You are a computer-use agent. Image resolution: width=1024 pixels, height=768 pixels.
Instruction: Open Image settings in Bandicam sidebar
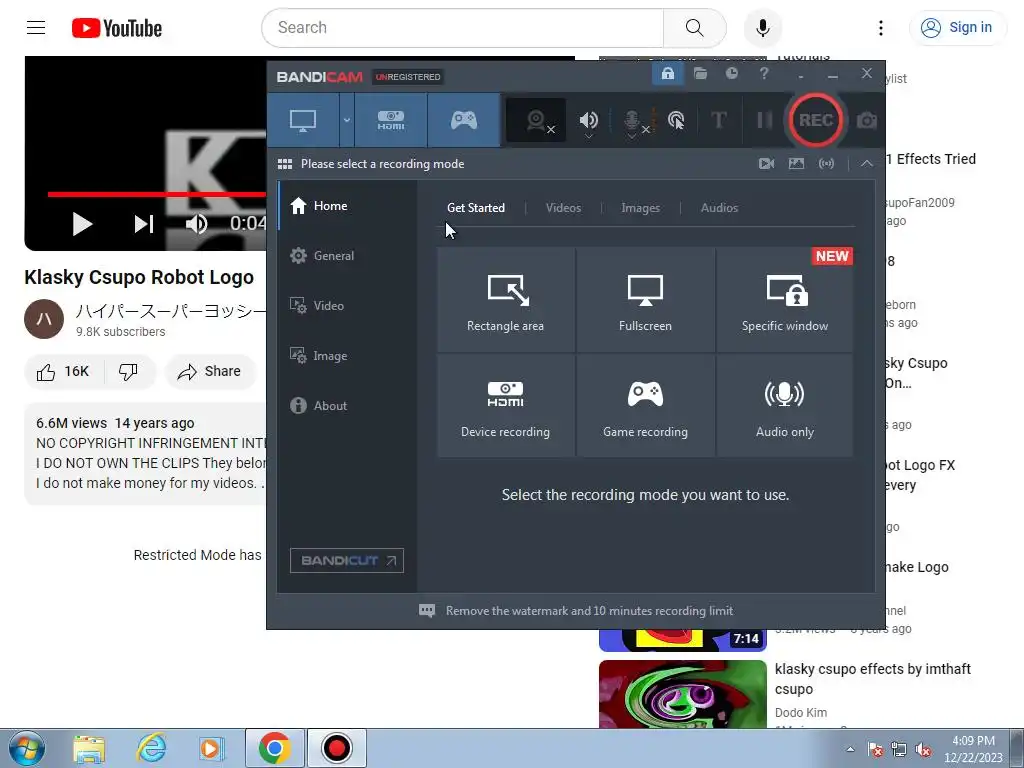[347, 356]
